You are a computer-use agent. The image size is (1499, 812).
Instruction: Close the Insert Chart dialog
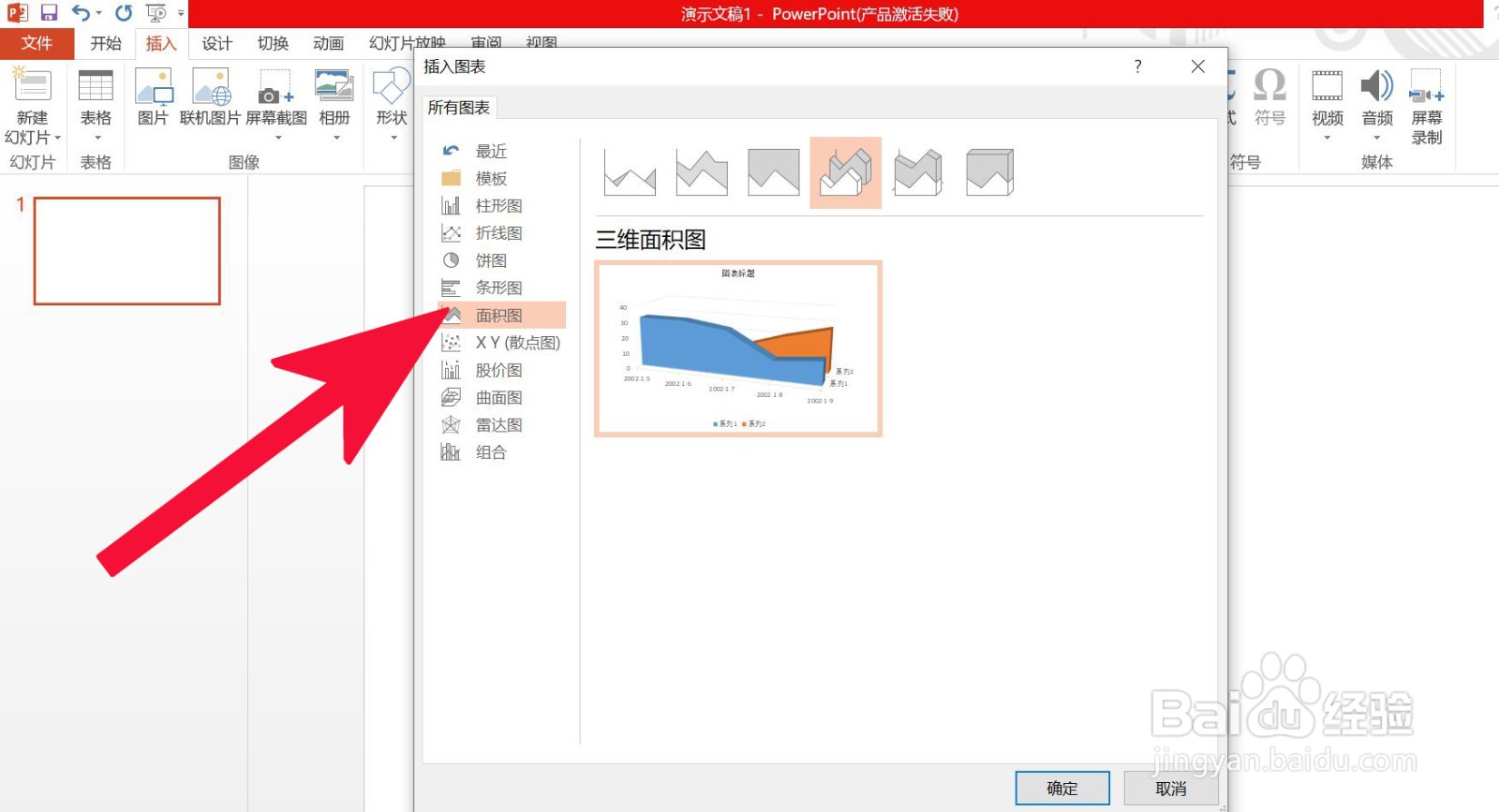coord(1197,66)
